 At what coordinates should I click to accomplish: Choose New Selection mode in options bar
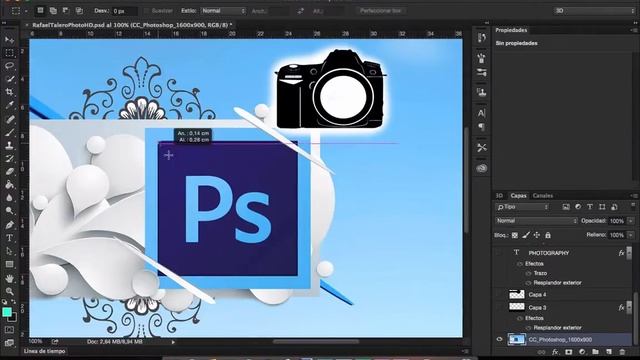coord(40,11)
